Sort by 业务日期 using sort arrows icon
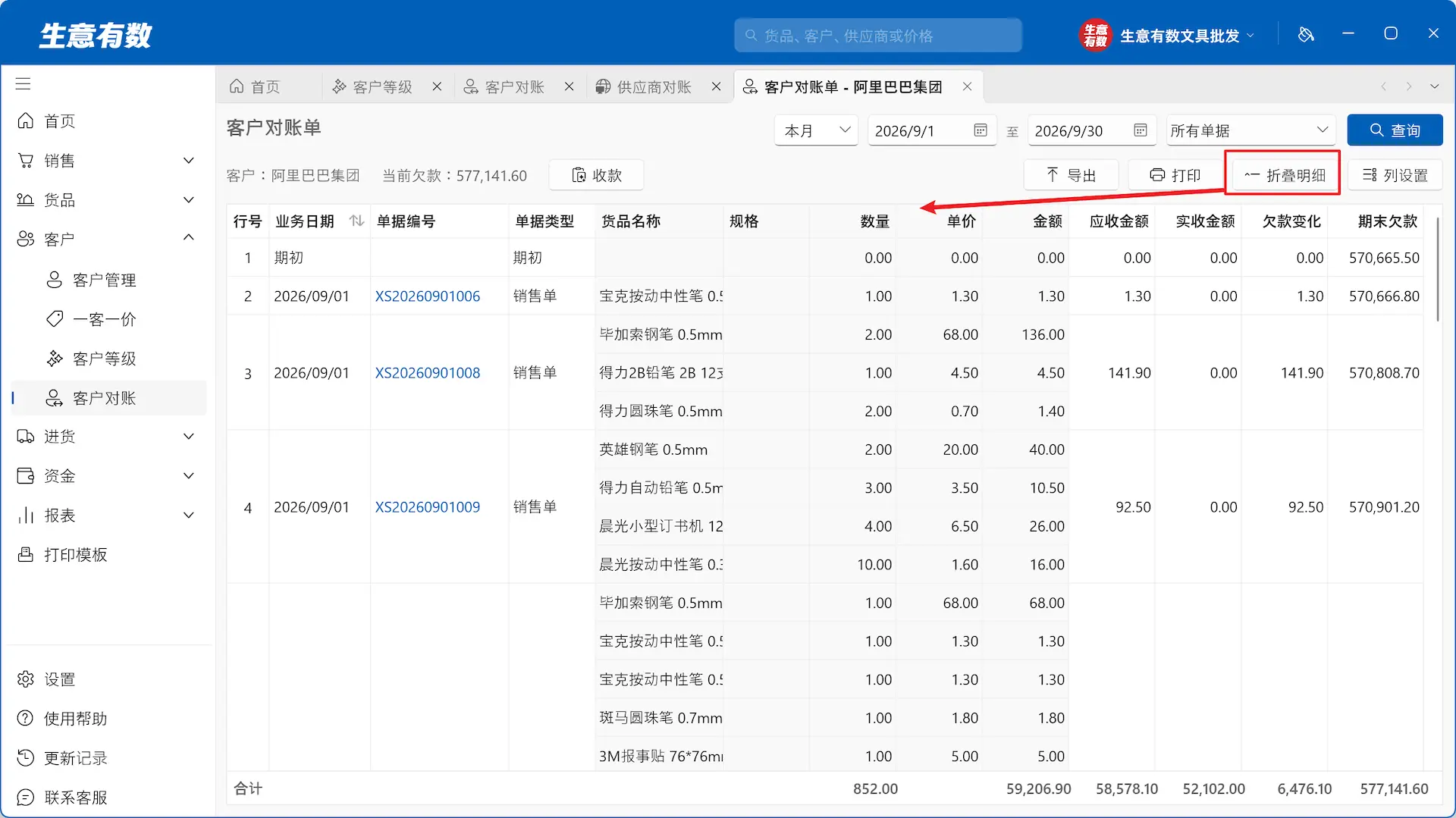This screenshot has height=818, width=1456. coord(356,221)
